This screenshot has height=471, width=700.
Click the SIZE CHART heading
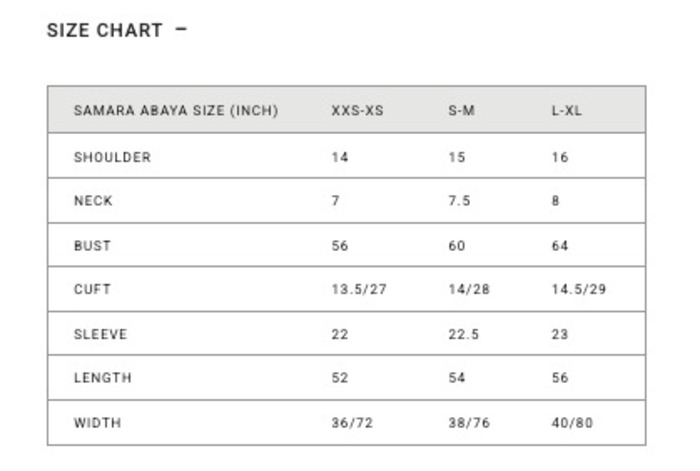click(x=104, y=30)
